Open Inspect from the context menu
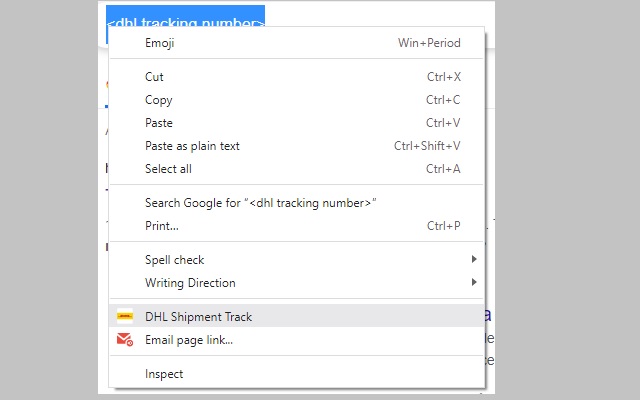 pos(164,374)
